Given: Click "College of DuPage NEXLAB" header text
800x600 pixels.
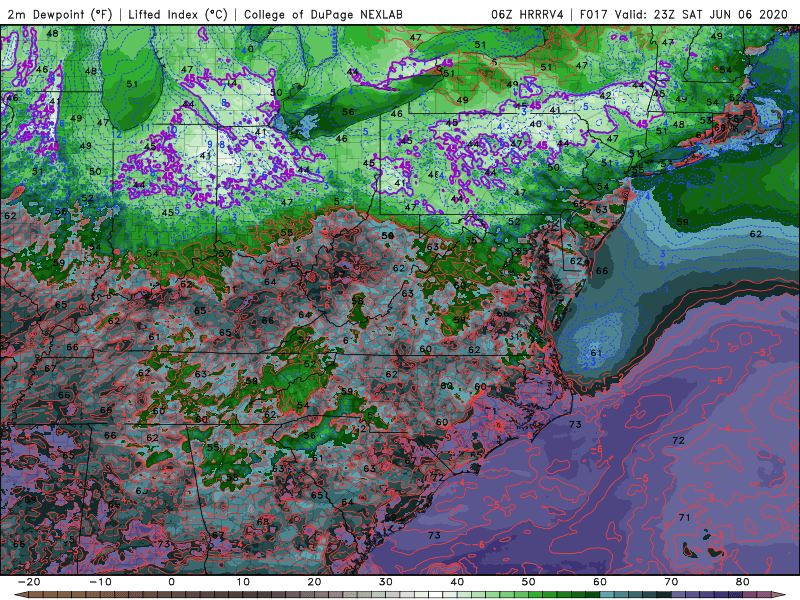Looking at the screenshot, I should [x=323, y=14].
